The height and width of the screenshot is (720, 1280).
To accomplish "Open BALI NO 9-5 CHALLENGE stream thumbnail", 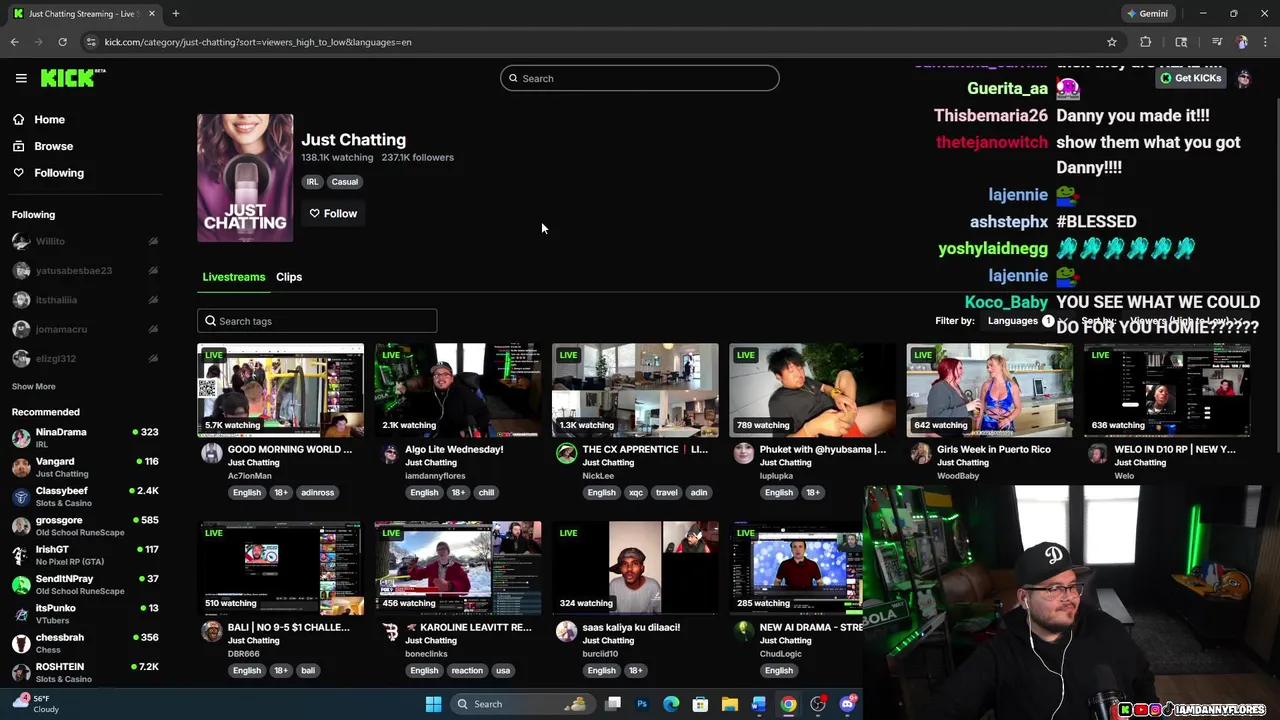I will [281, 568].
